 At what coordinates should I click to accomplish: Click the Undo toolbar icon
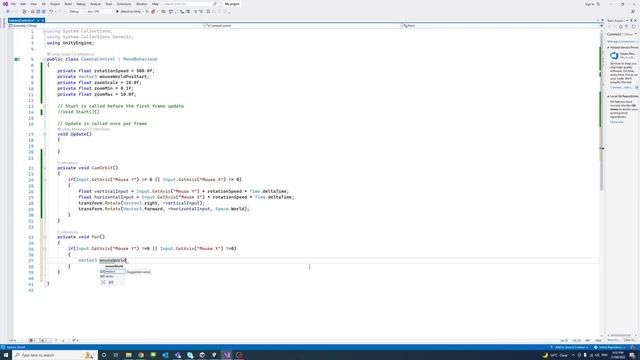51,11
